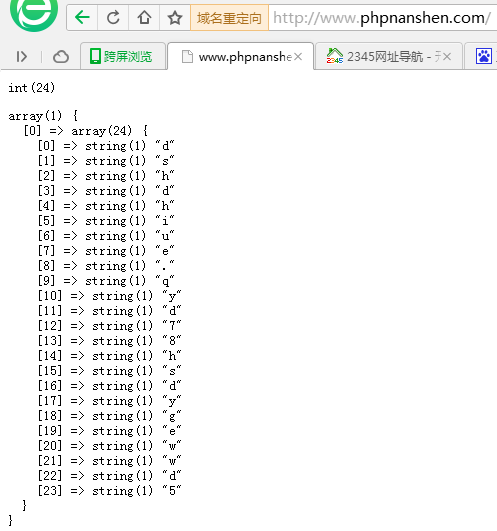Click the 跨屏浏览 phone icon

(x=95, y=56)
